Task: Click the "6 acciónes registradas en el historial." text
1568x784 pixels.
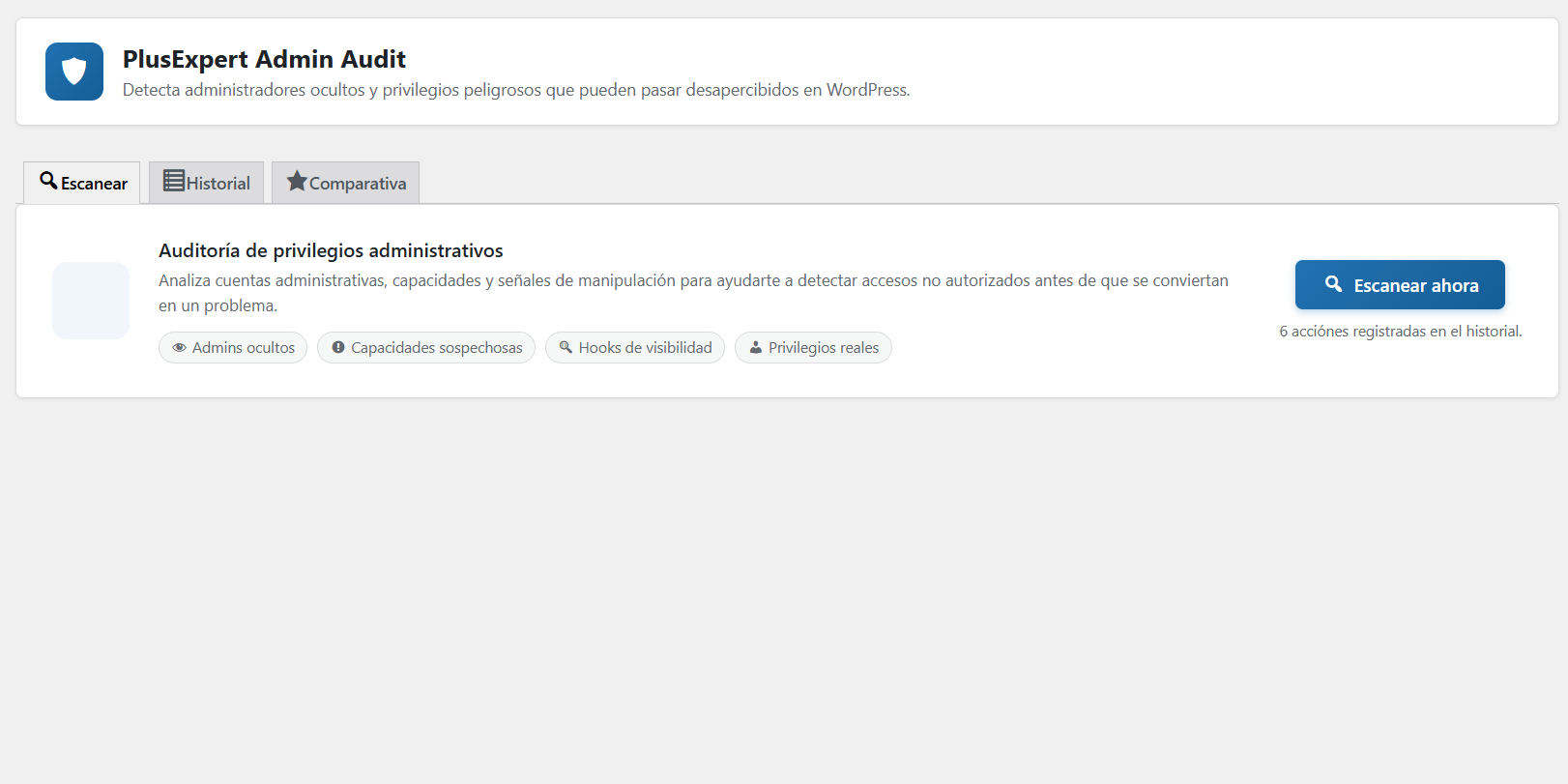Action: 1401,332
